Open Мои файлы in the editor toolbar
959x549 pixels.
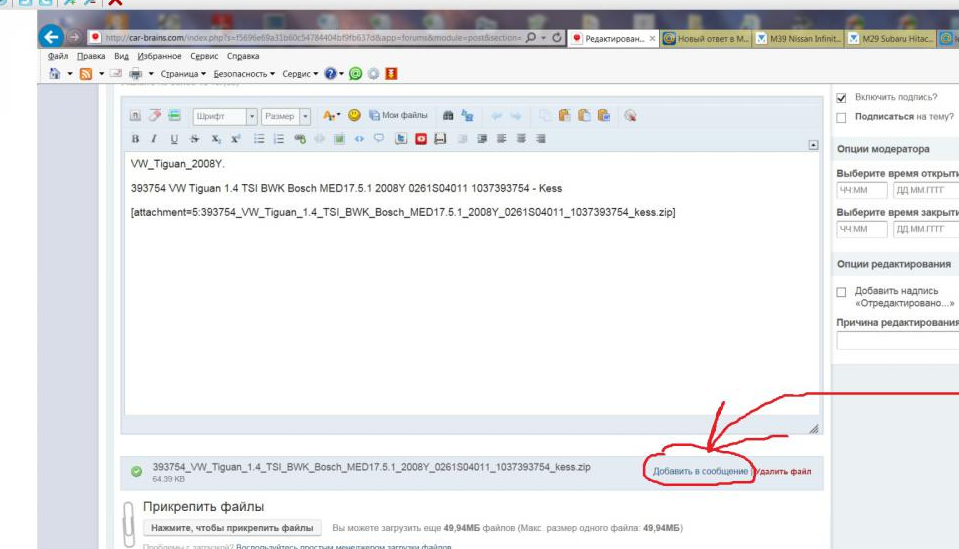click(x=398, y=115)
